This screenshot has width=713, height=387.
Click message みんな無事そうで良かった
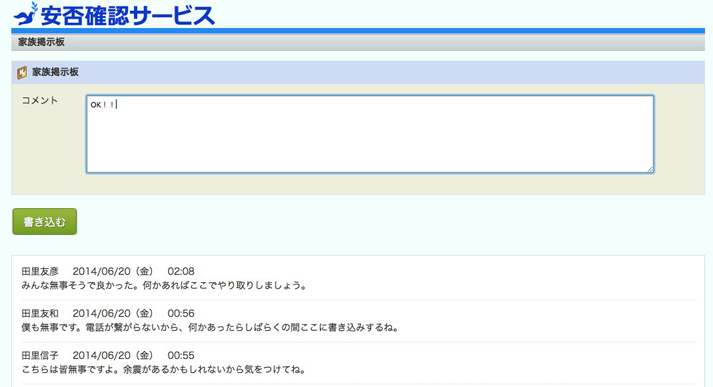coord(165,286)
